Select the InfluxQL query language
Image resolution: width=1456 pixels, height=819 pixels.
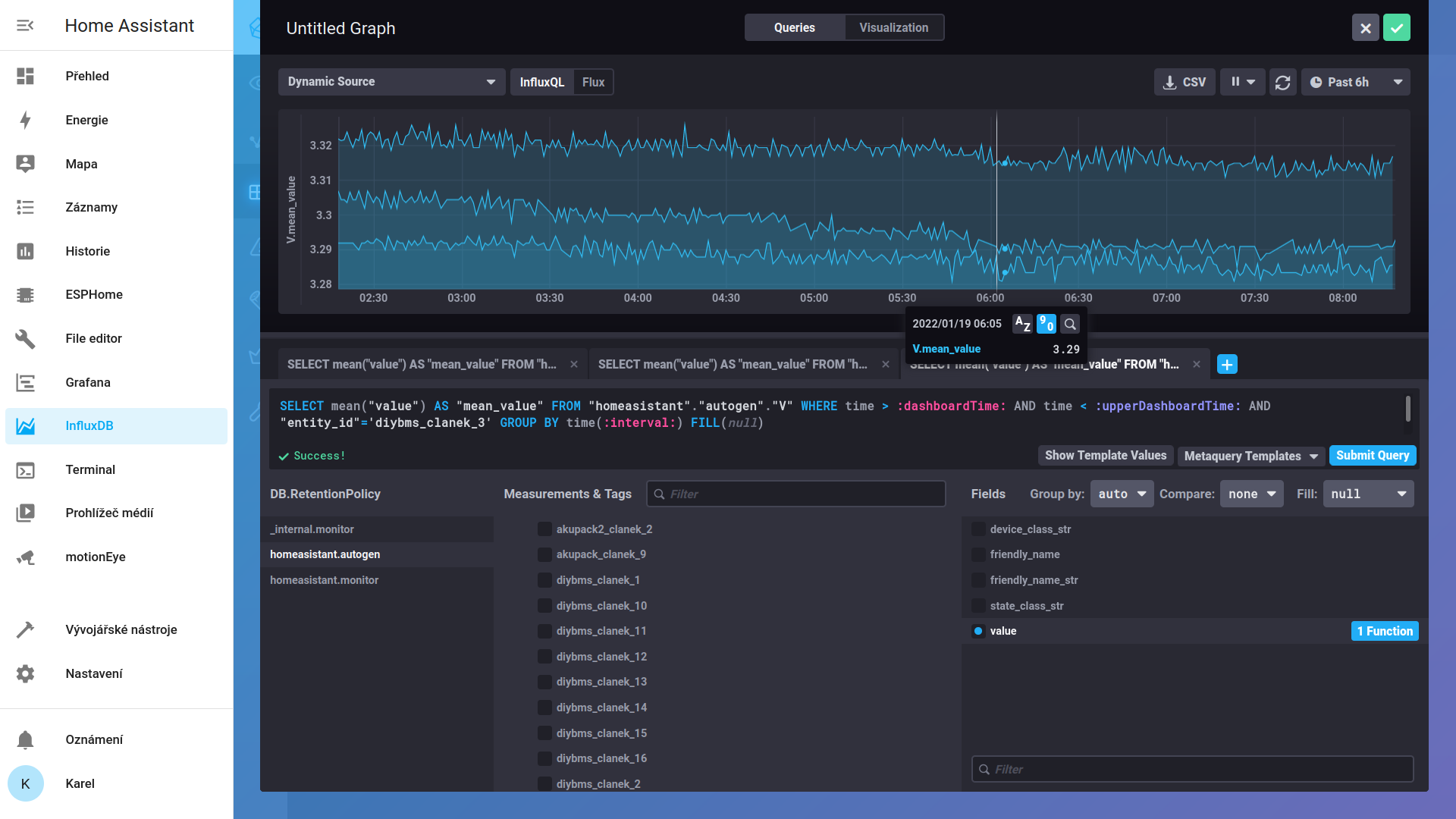tap(541, 82)
